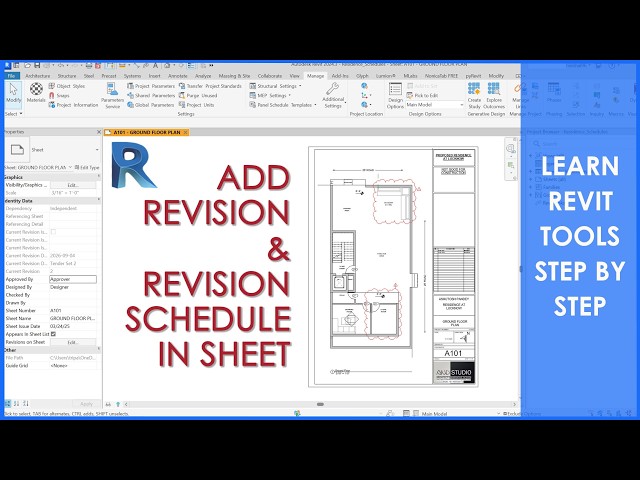Select the Modify arrow tool
Viewport: 640px width, 480px height.
(x=13, y=93)
